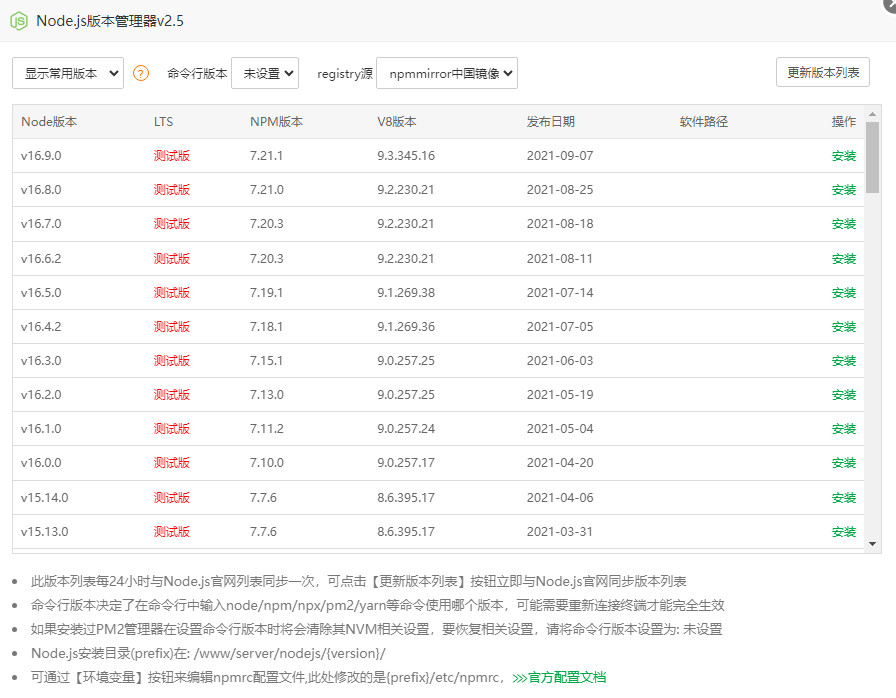The width and height of the screenshot is (896, 698).
Task: Install Node v16.6.2 via 安装 link
Action: coord(843,259)
